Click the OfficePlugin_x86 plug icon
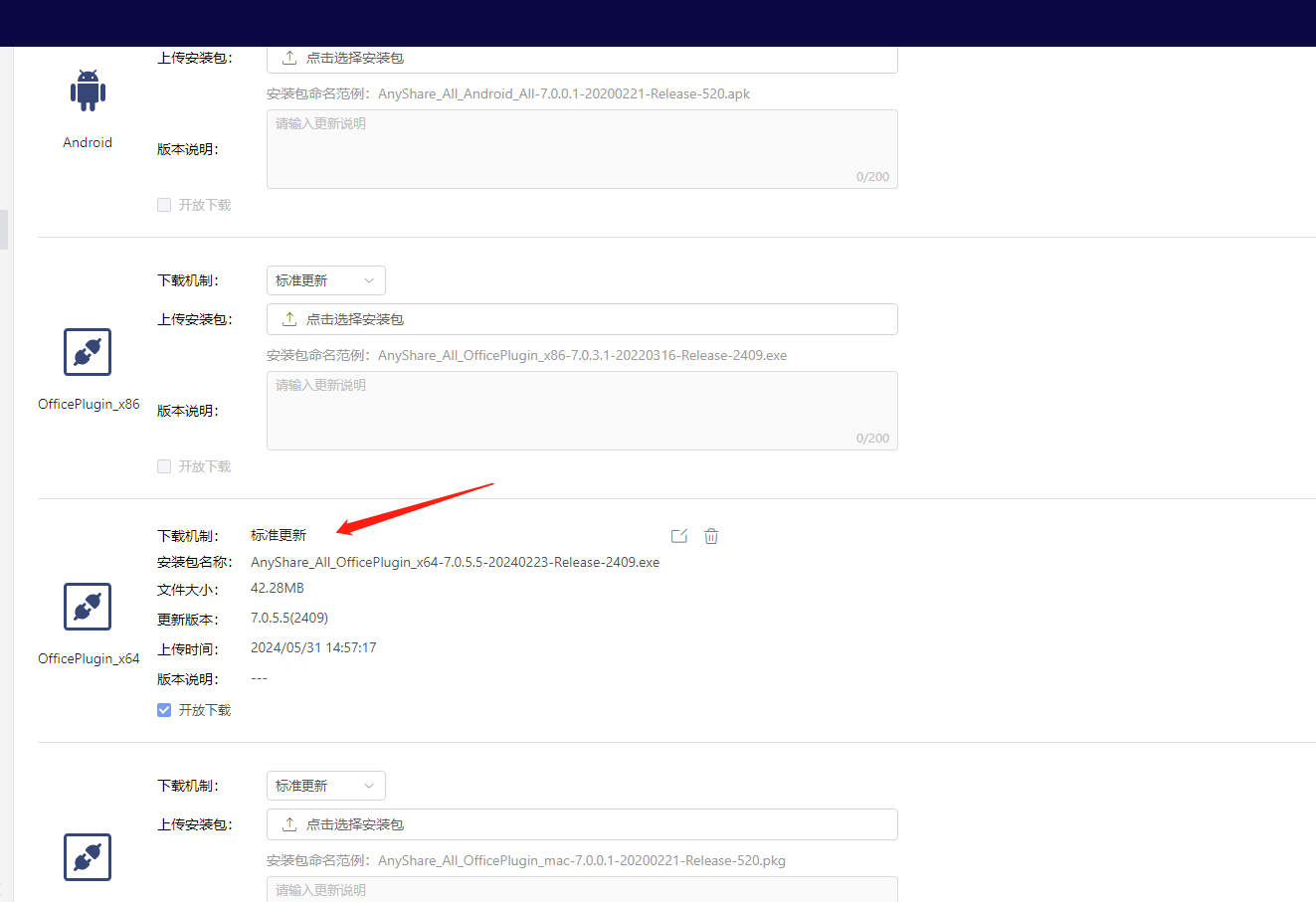The width and height of the screenshot is (1316, 902). click(x=88, y=352)
